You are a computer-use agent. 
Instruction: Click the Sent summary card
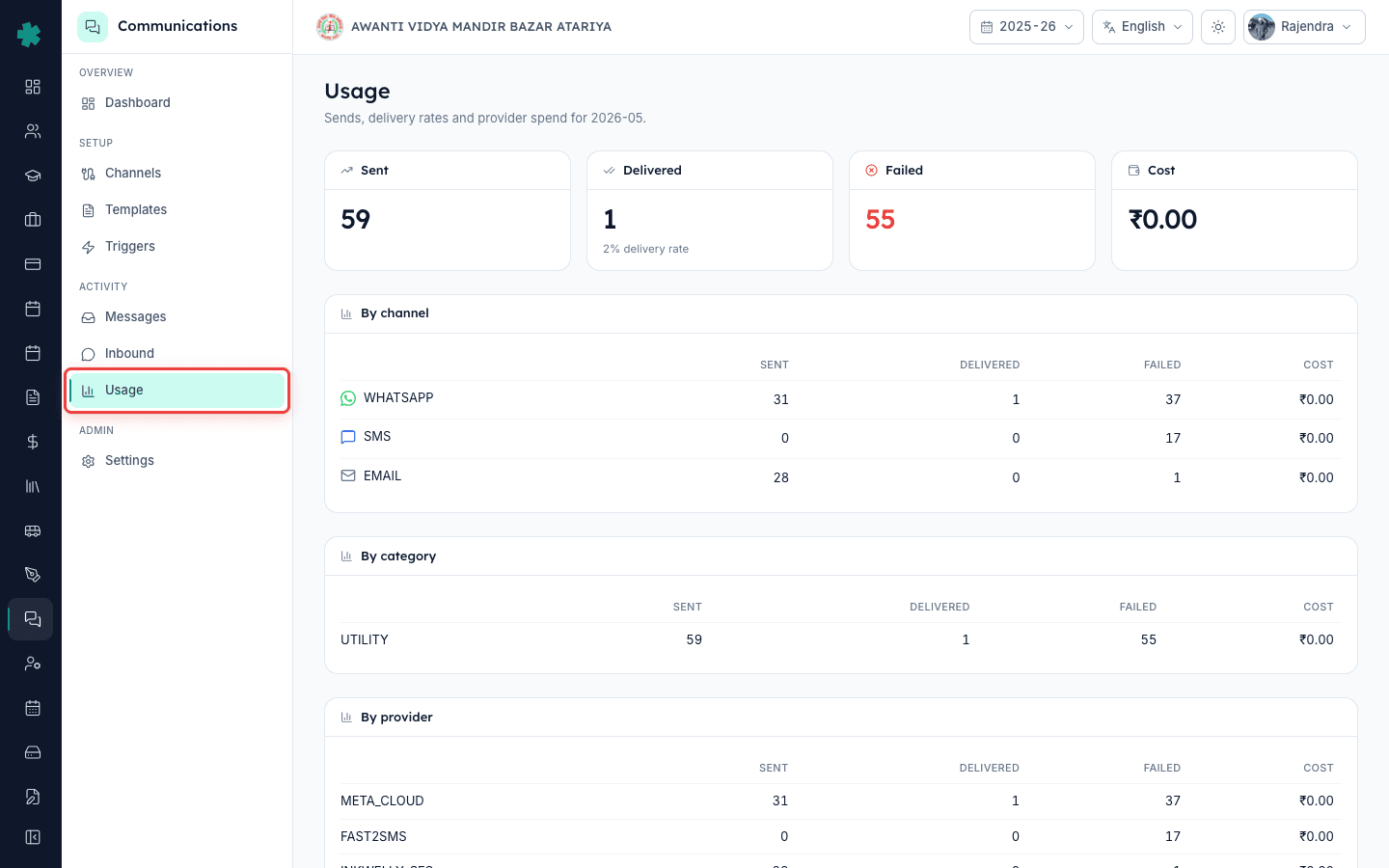click(x=448, y=210)
